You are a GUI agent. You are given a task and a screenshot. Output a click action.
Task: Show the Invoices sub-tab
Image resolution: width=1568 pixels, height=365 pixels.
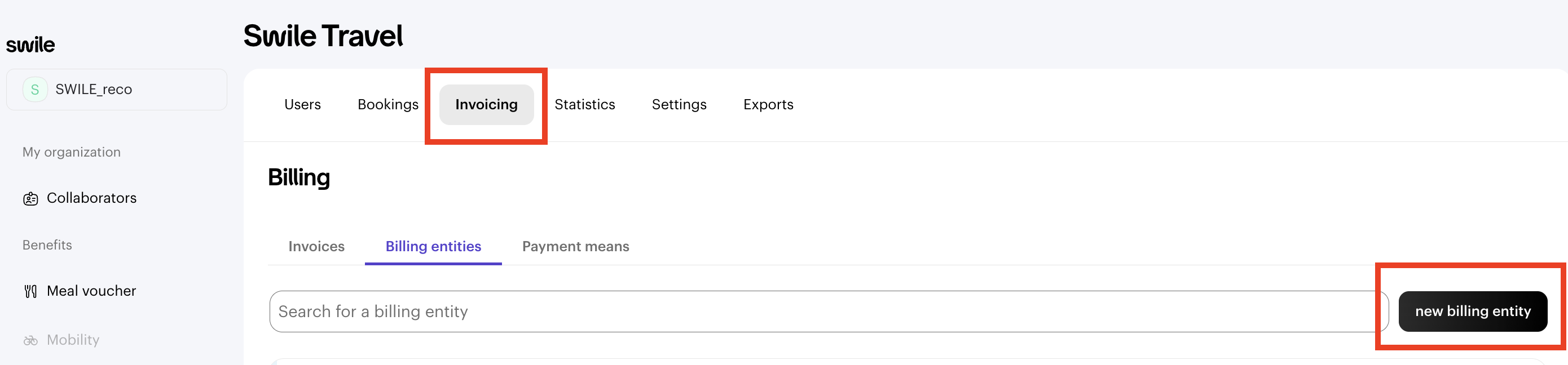[316, 246]
